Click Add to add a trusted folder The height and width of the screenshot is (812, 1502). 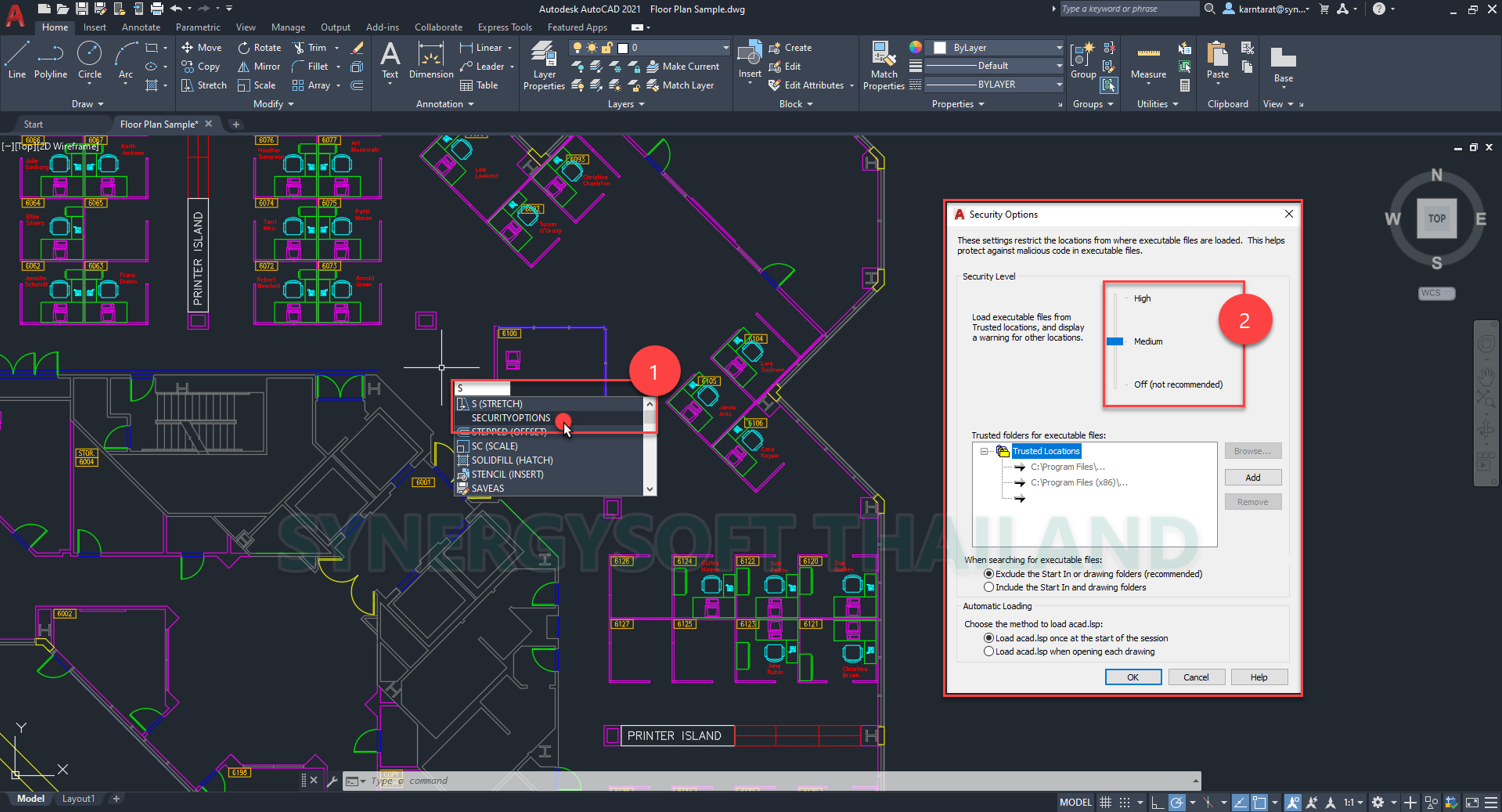pos(1253,477)
